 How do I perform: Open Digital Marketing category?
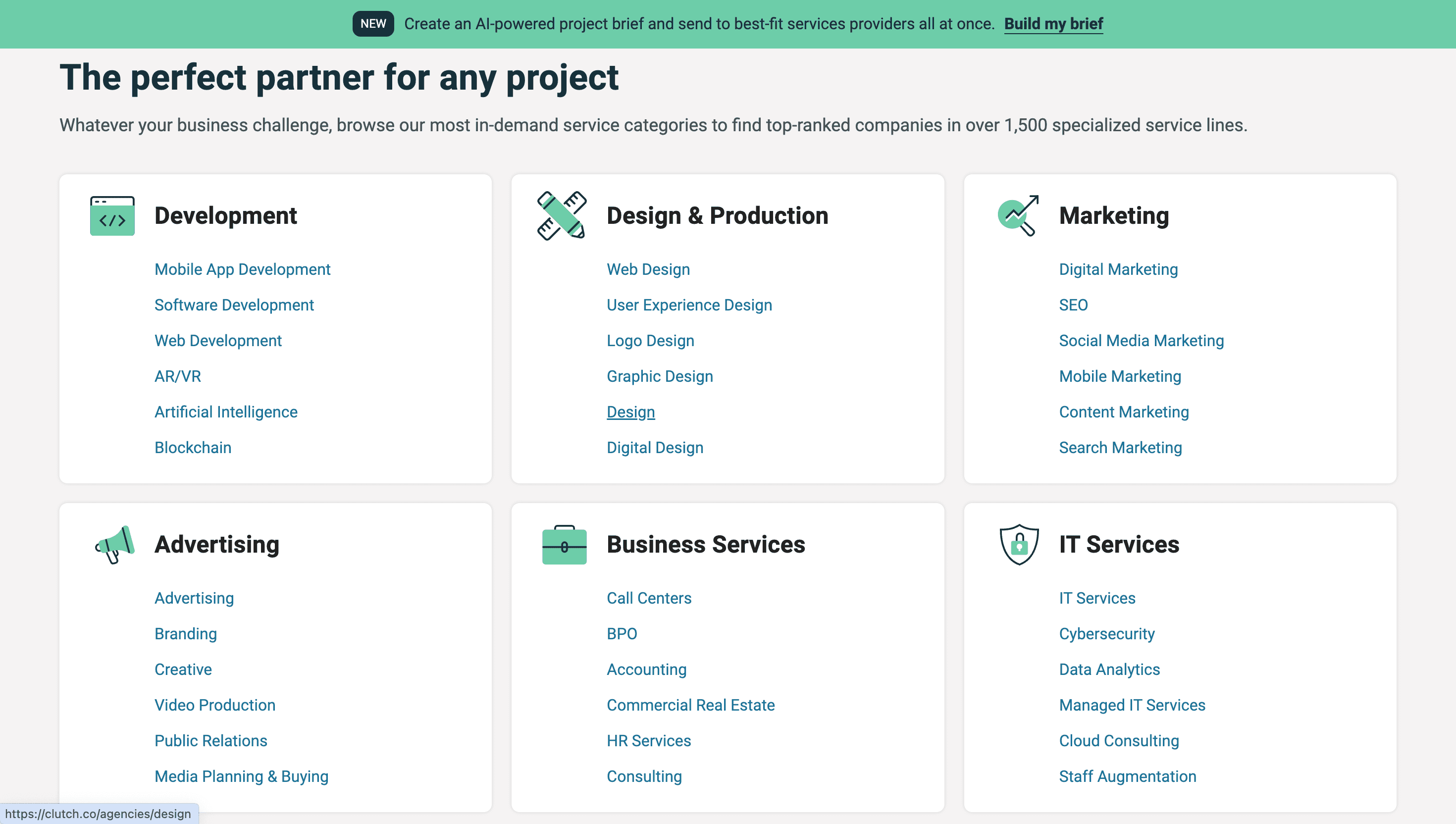coord(1118,269)
